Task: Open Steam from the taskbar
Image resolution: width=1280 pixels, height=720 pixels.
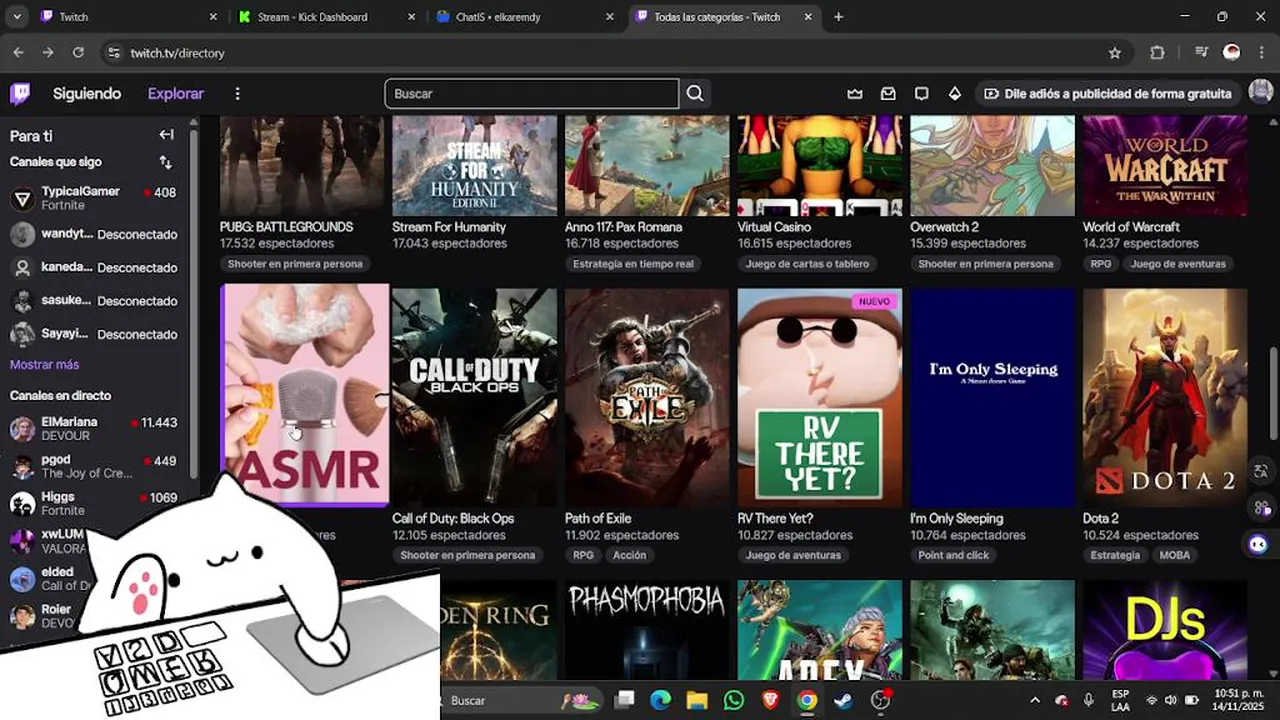Action: pos(843,701)
